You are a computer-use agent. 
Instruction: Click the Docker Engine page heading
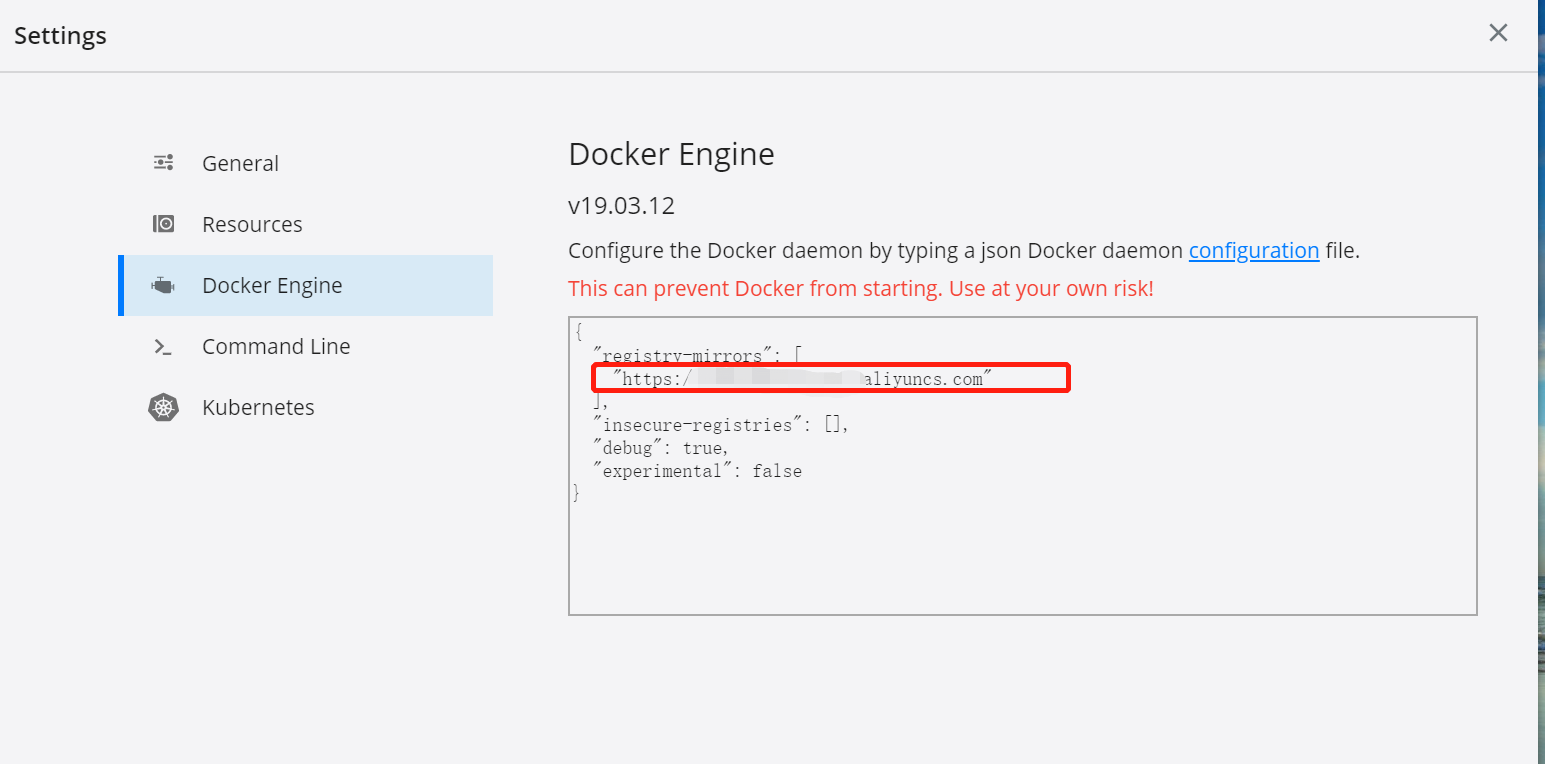point(671,154)
